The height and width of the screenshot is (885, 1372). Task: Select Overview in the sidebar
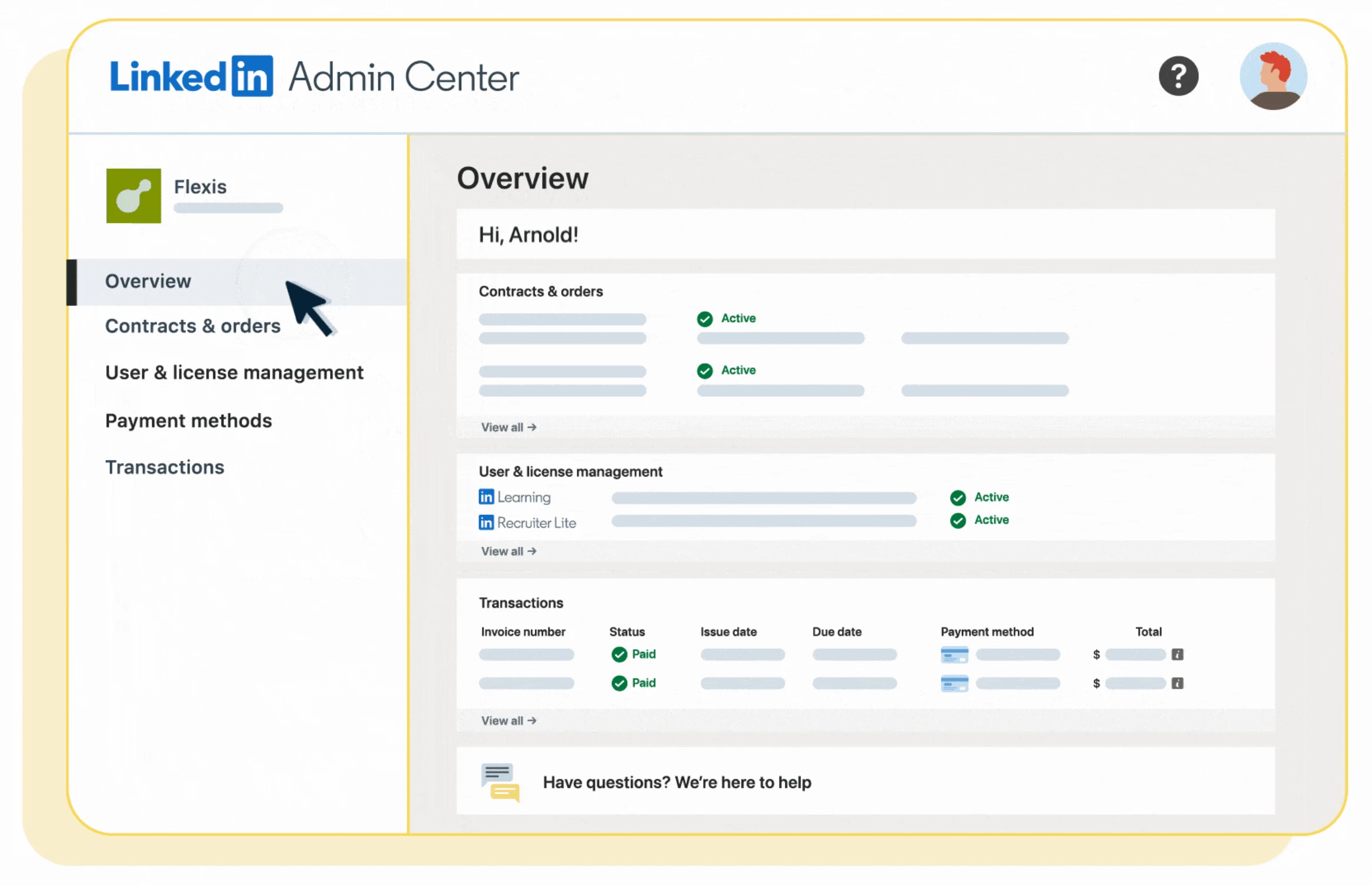point(148,281)
